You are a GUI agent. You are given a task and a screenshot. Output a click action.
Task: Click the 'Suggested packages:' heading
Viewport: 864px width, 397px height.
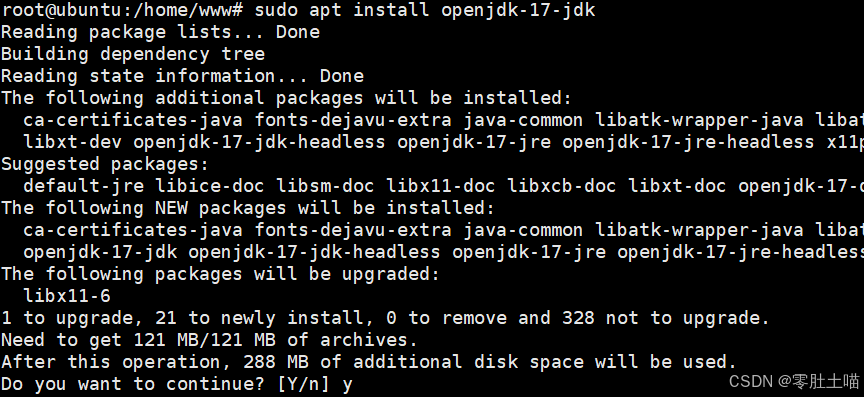point(105,164)
